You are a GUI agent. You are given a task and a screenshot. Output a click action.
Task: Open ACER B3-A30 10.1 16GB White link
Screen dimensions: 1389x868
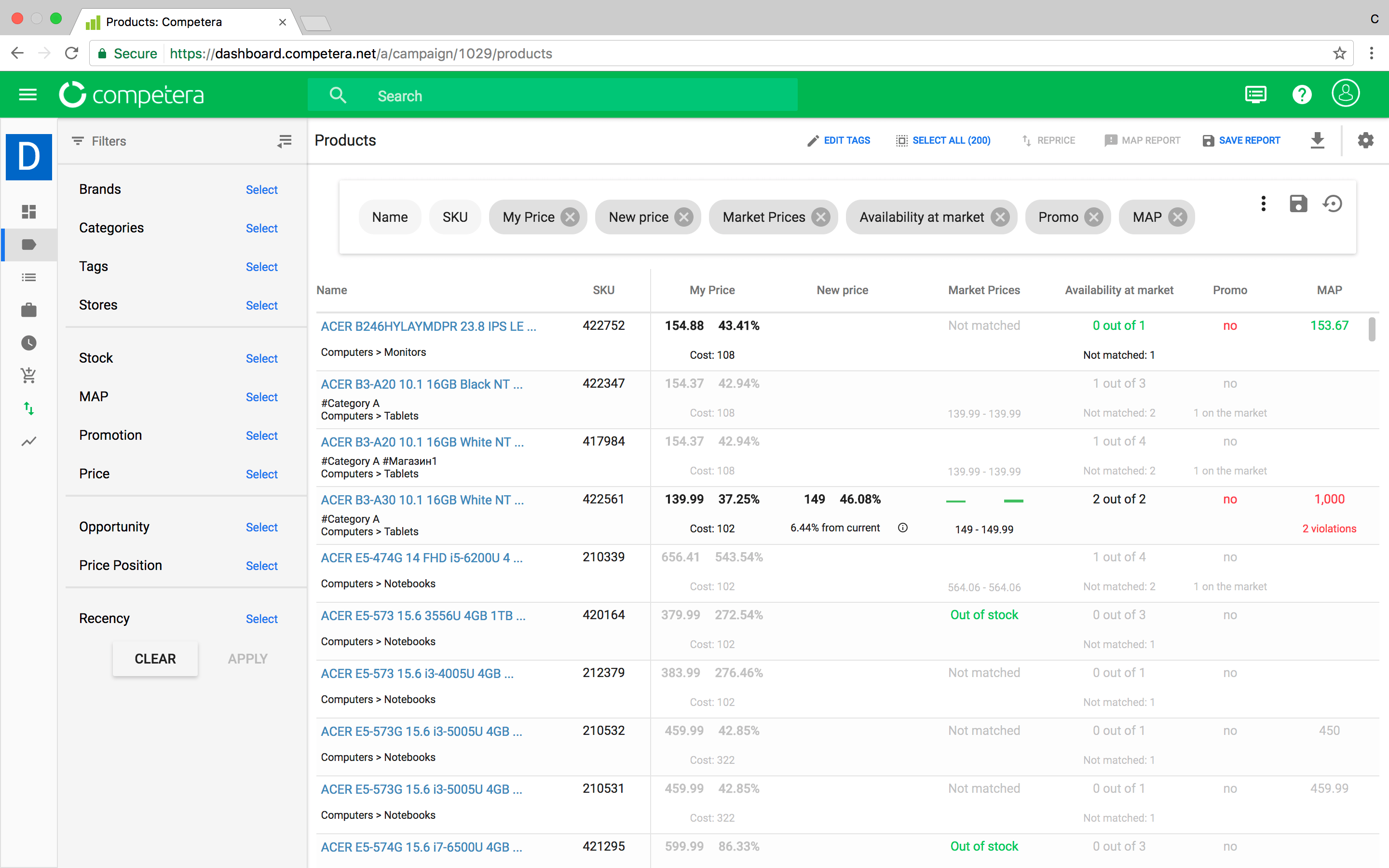(x=422, y=500)
